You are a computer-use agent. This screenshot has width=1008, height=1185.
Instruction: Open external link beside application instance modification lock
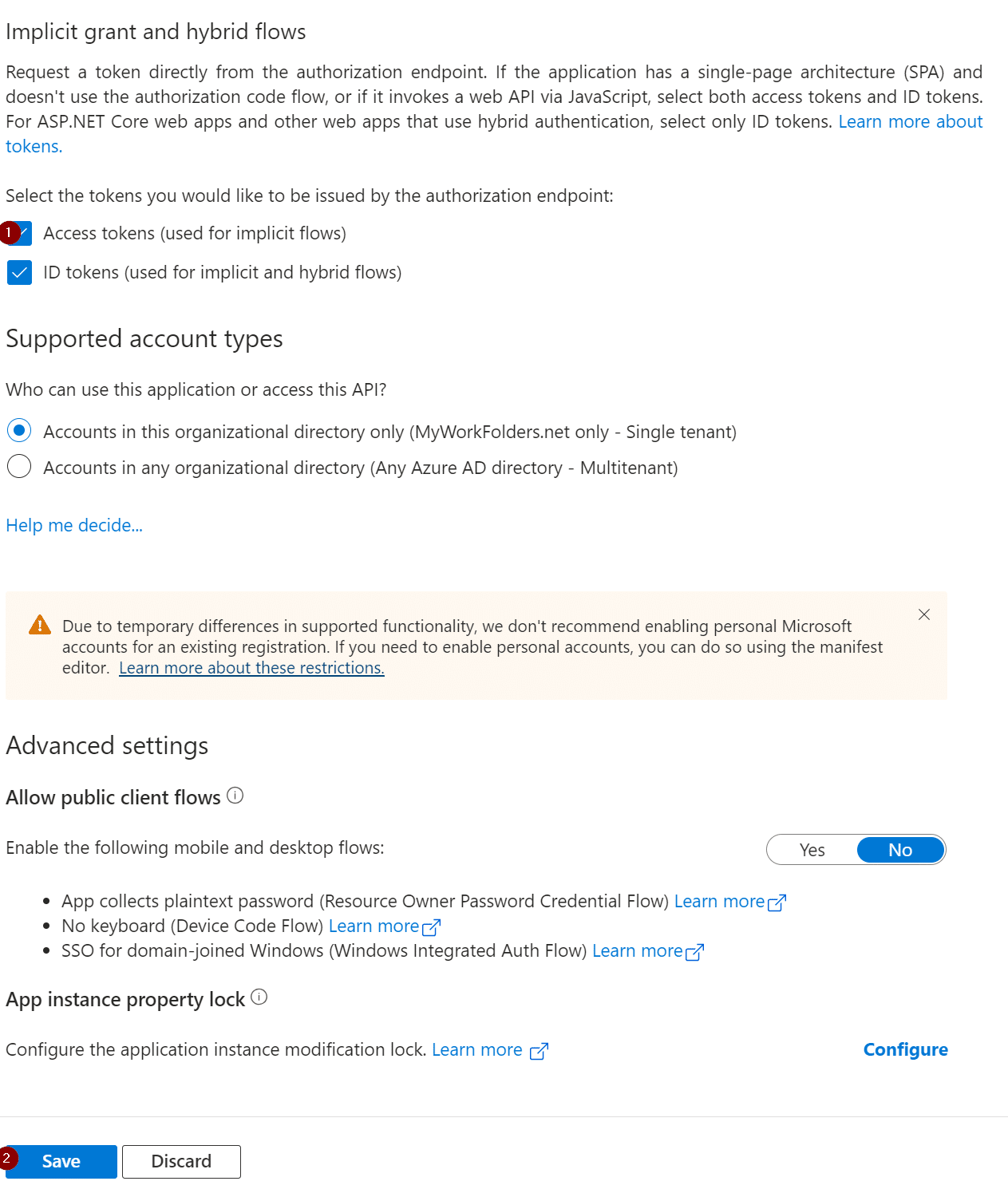540,1051
